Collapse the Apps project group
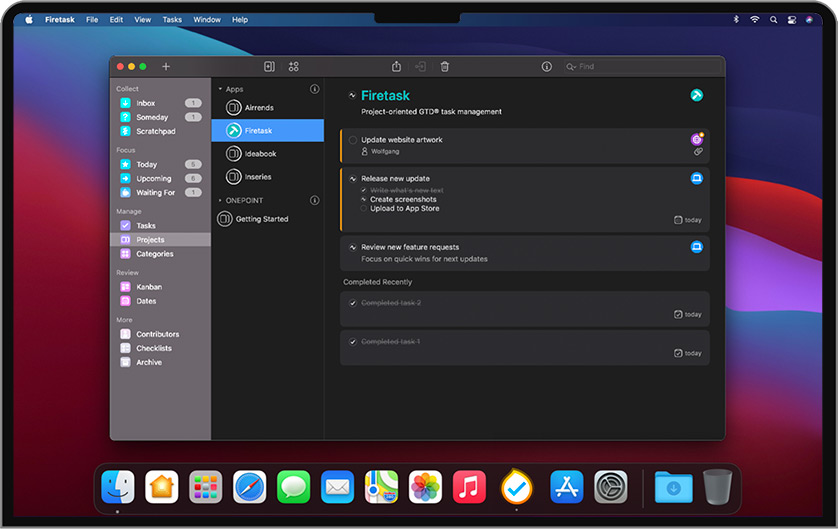 pos(220,89)
